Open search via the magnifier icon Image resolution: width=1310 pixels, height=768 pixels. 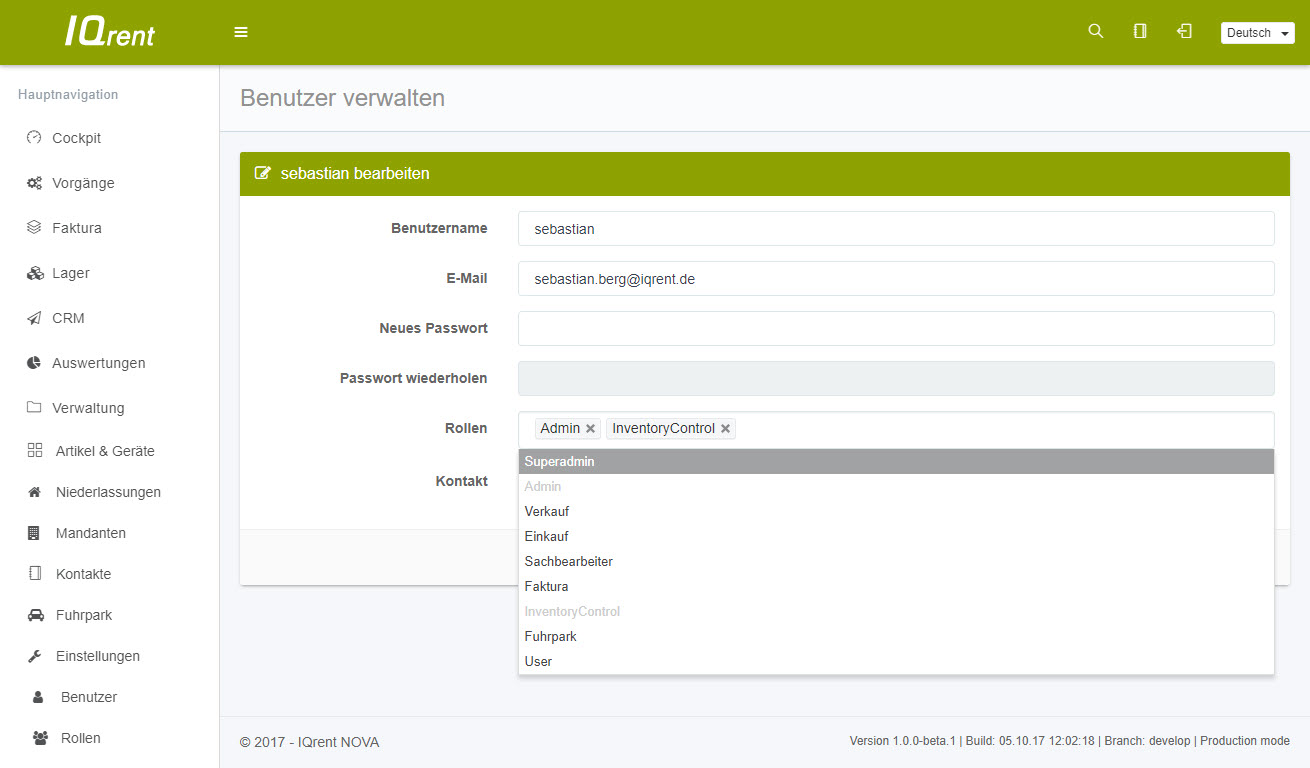(1095, 31)
